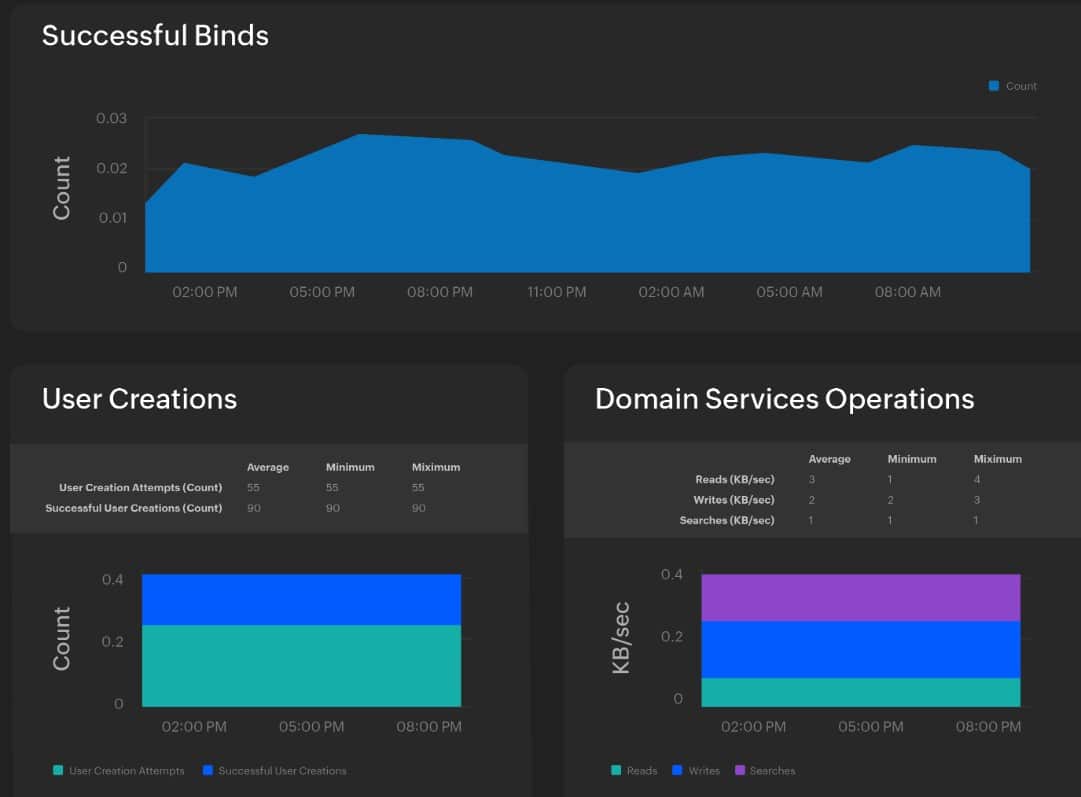Click the Miximum header in Domain Services table
The image size is (1081, 797).
(998, 459)
